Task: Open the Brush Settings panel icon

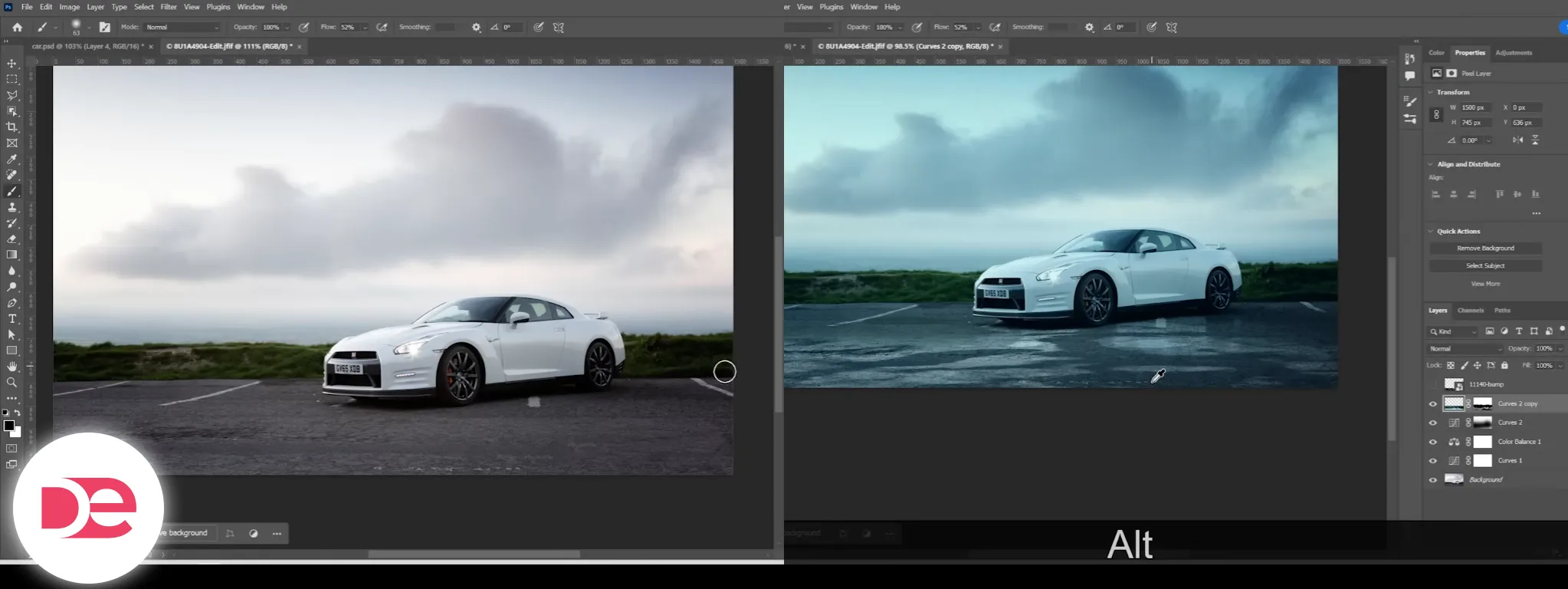Action: tap(1409, 101)
